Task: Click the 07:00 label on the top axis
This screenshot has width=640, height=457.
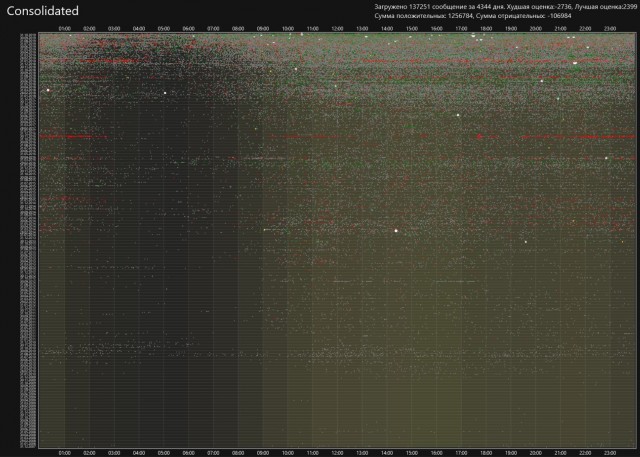Action: coord(213,29)
